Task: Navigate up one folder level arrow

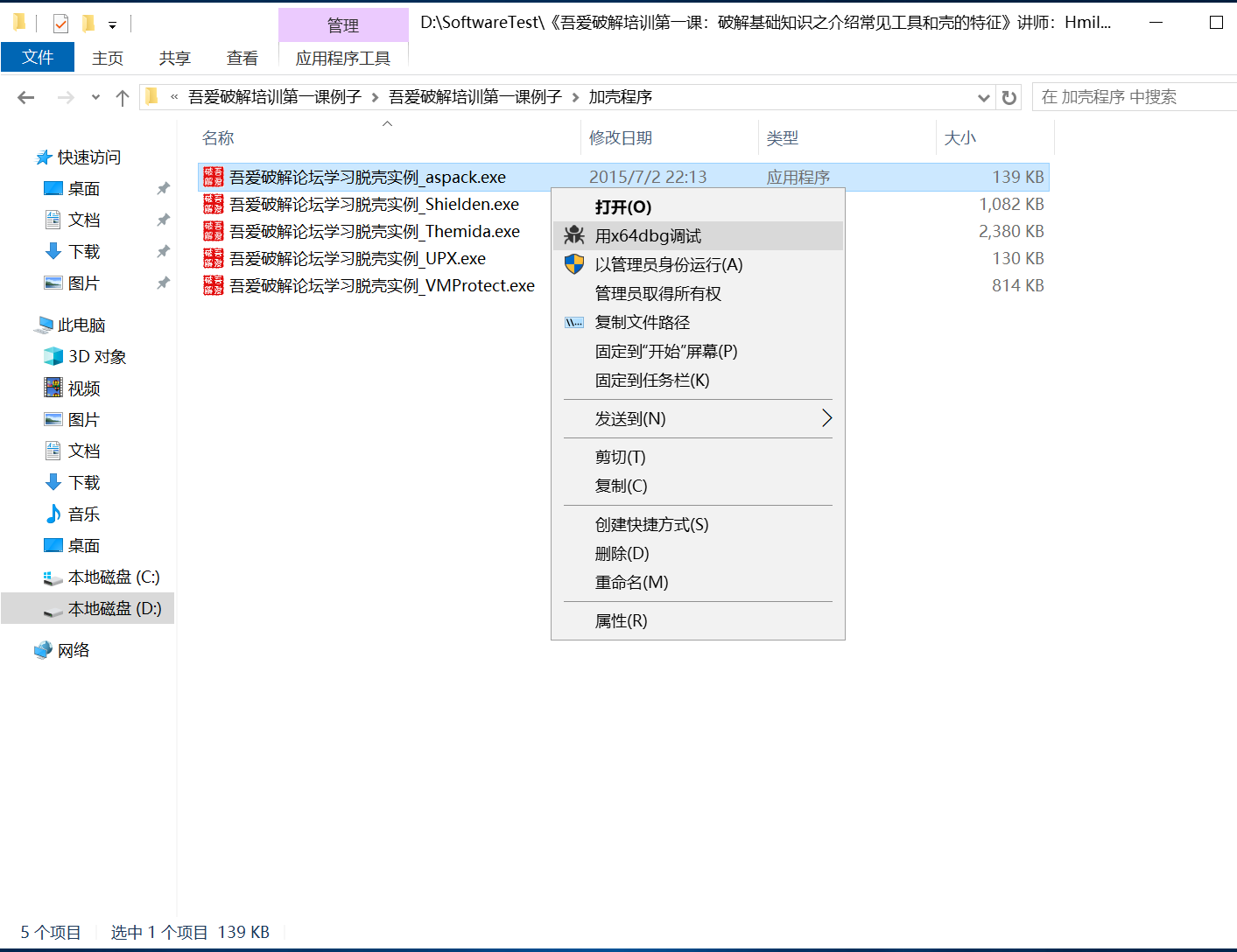Action: coord(123,97)
